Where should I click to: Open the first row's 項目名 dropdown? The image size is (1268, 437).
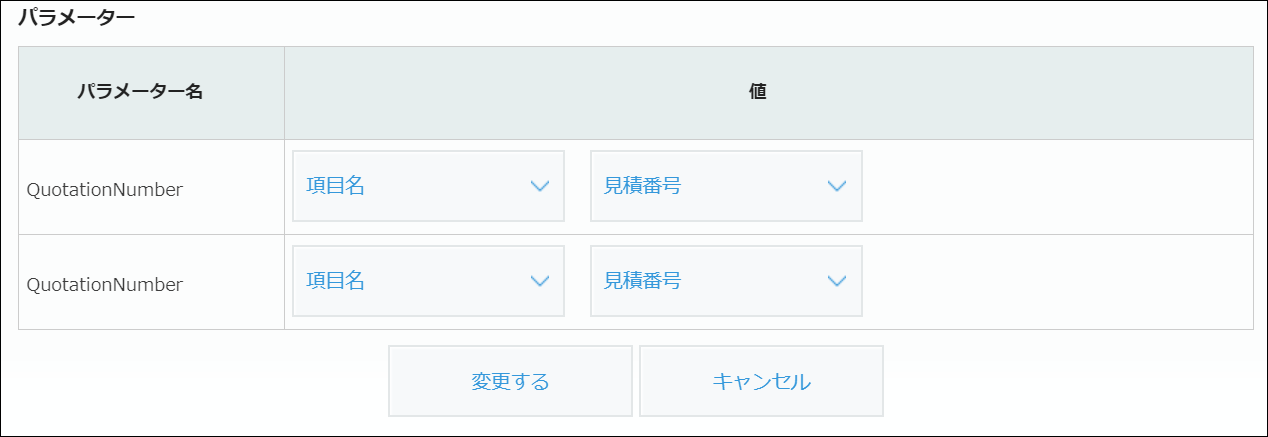tap(428, 186)
